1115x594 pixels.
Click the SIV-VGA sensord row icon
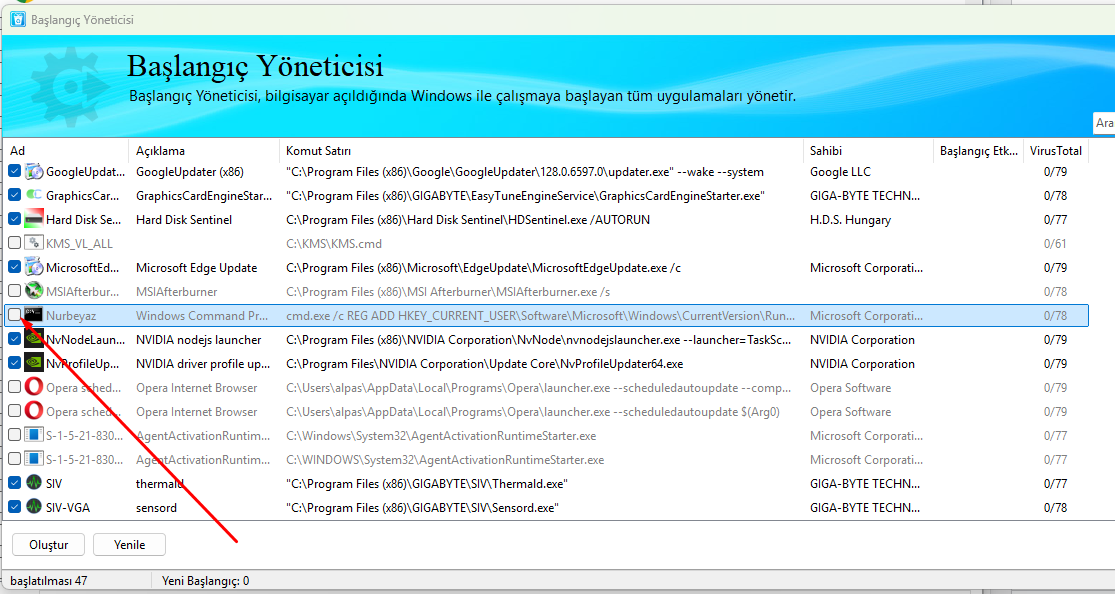click(33, 508)
